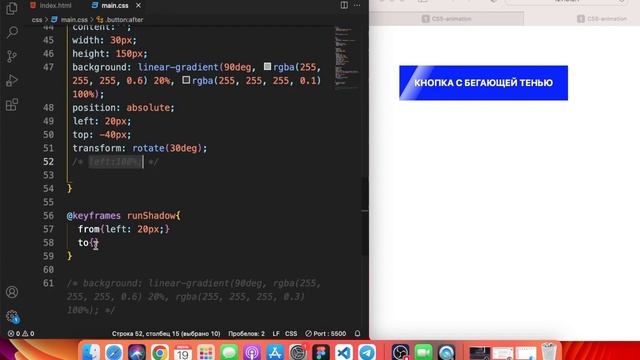Viewport: 640px width, 360px height.
Task: Click the css folder breadcrumb
Action: [x=37, y=19]
